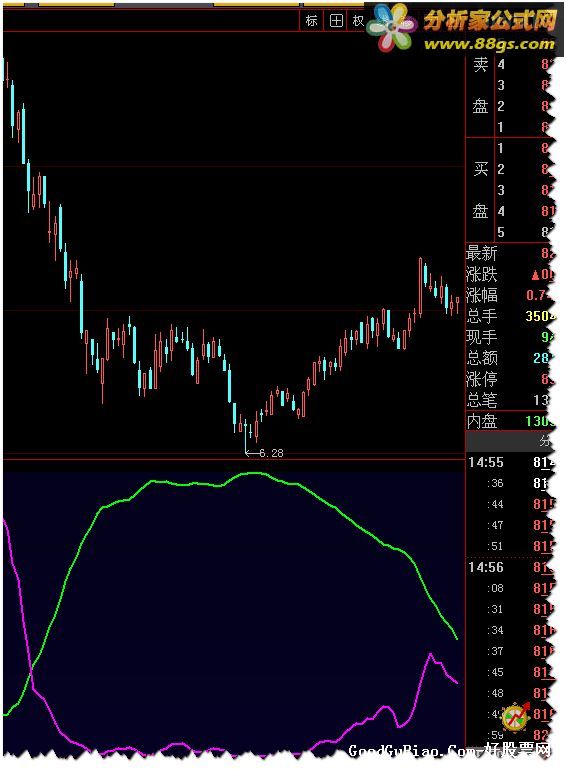
Task: Click the 分析家公式网 title text
Action: coord(489,21)
